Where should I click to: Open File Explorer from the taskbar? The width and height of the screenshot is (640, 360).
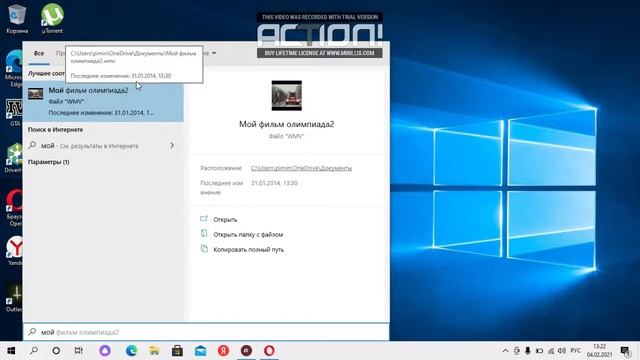(154, 351)
